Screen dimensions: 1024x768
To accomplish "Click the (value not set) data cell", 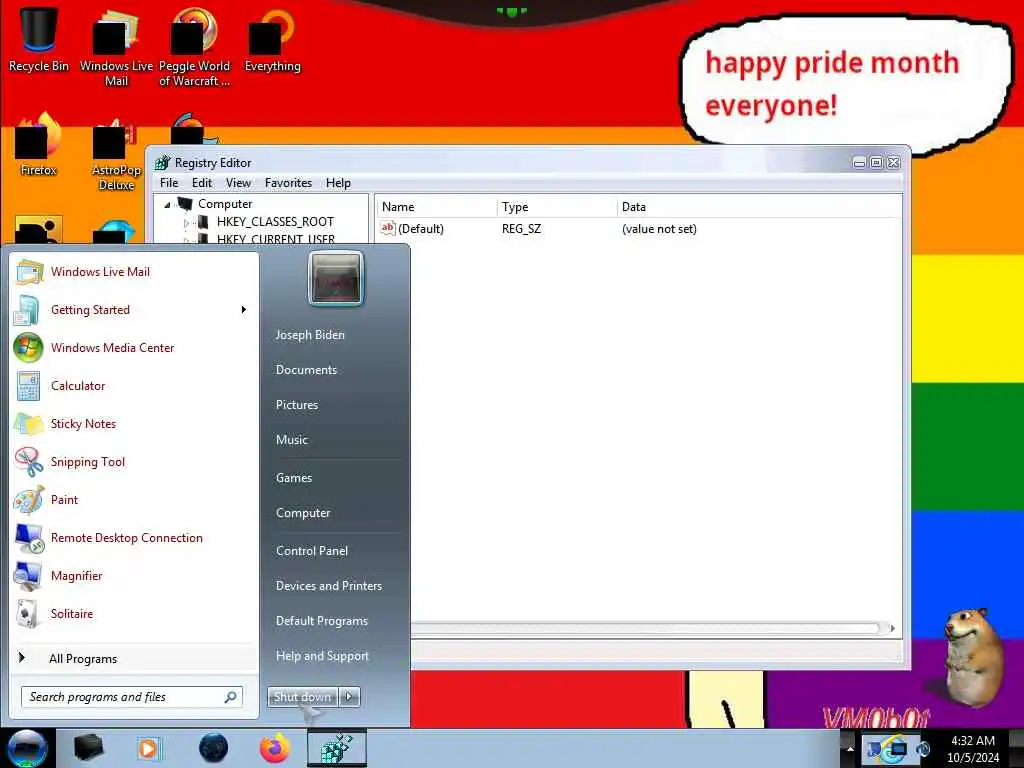I will [659, 229].
